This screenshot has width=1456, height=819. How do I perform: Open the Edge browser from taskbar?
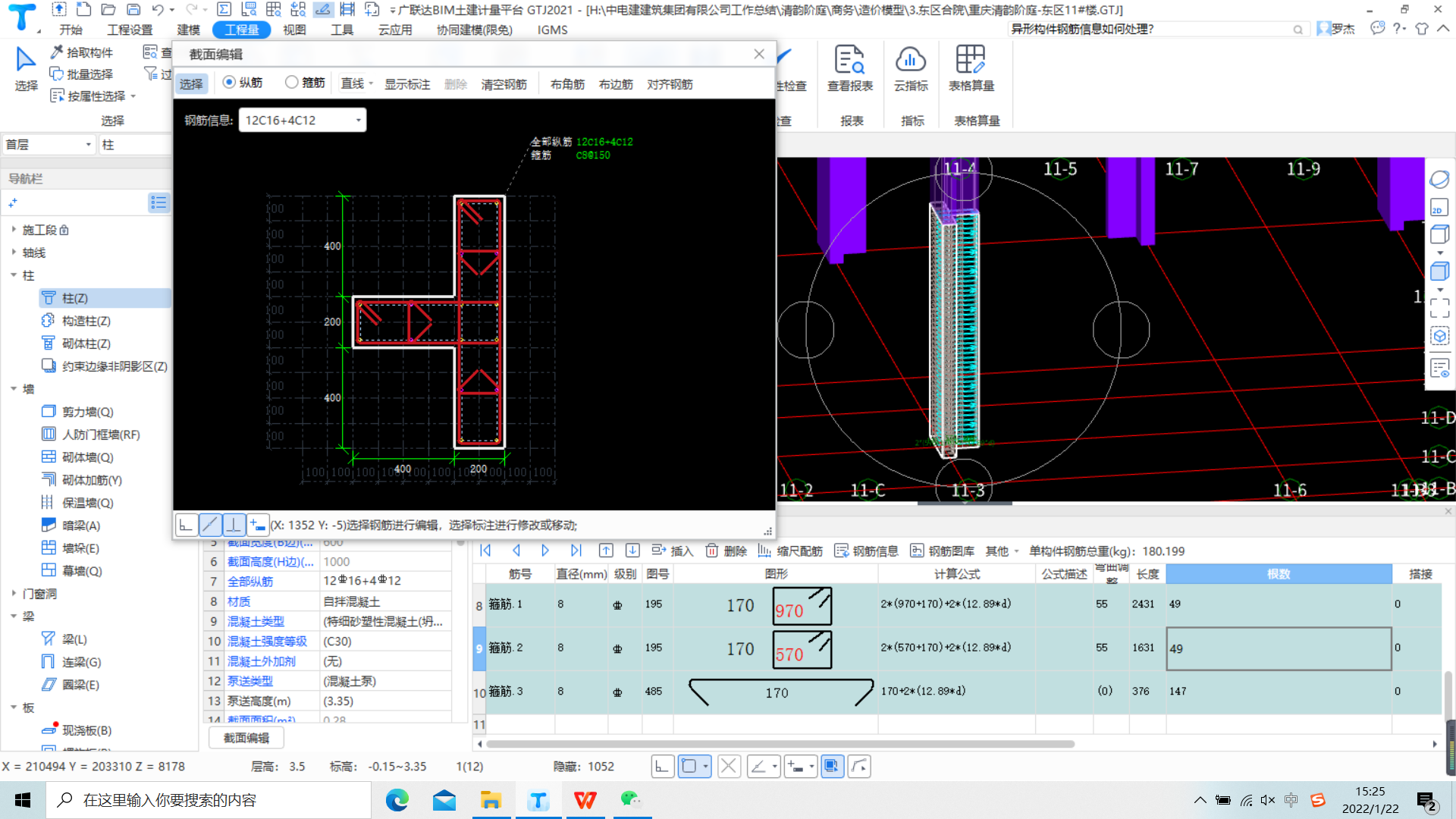397,800
